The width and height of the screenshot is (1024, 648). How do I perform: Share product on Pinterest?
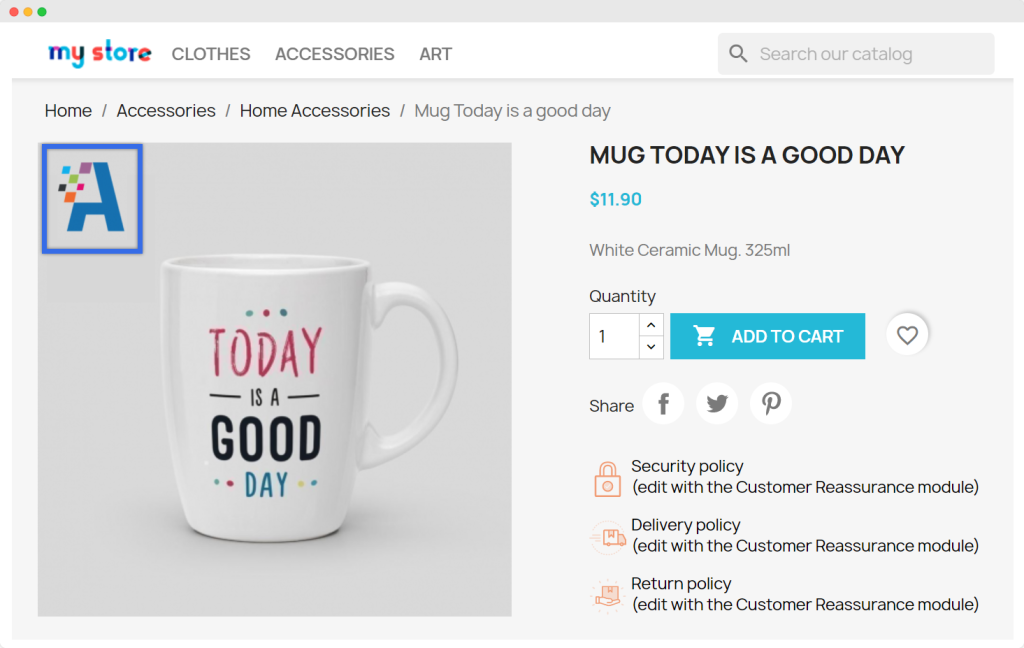(x=771, y=404)
